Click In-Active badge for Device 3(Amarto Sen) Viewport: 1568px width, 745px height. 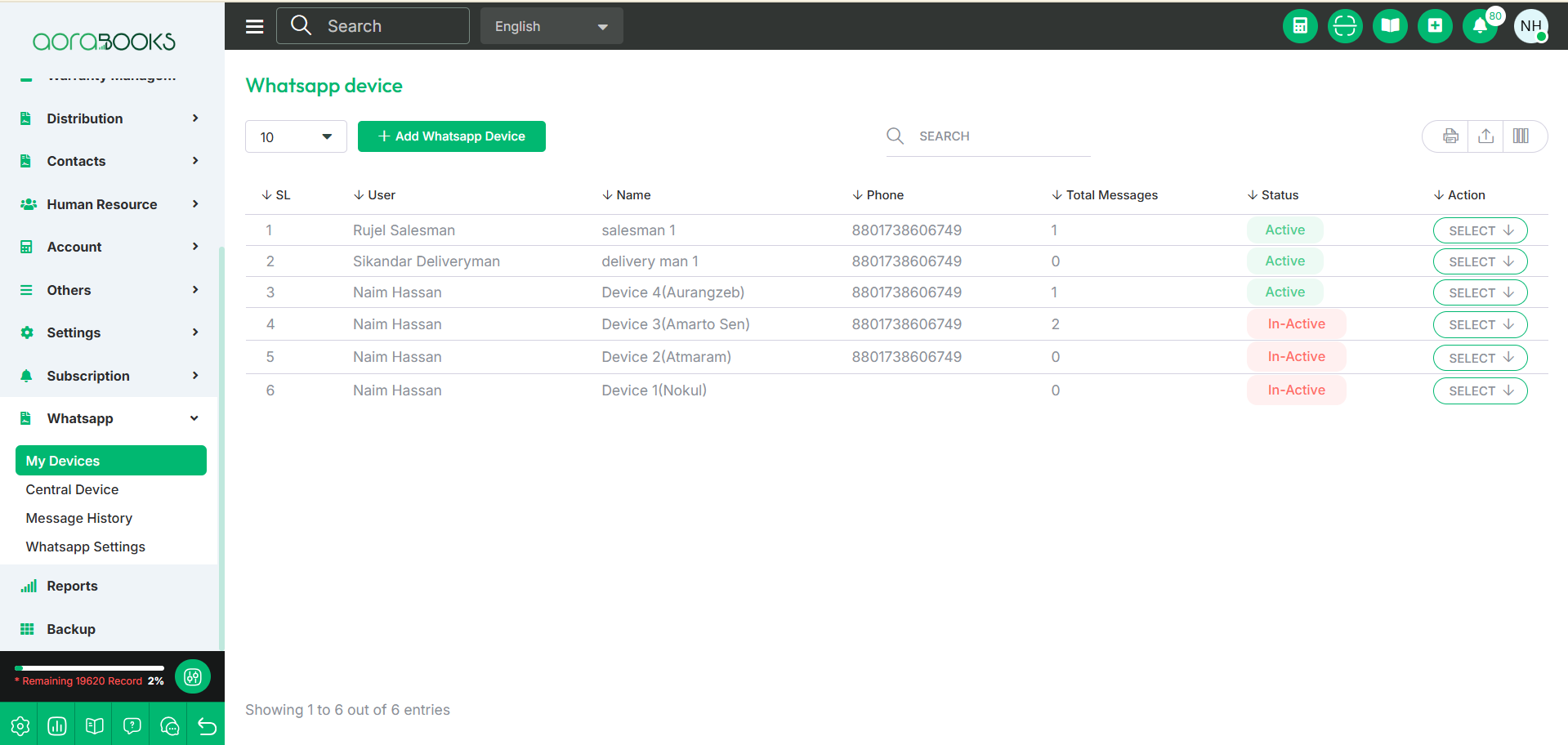[1296, 324]
